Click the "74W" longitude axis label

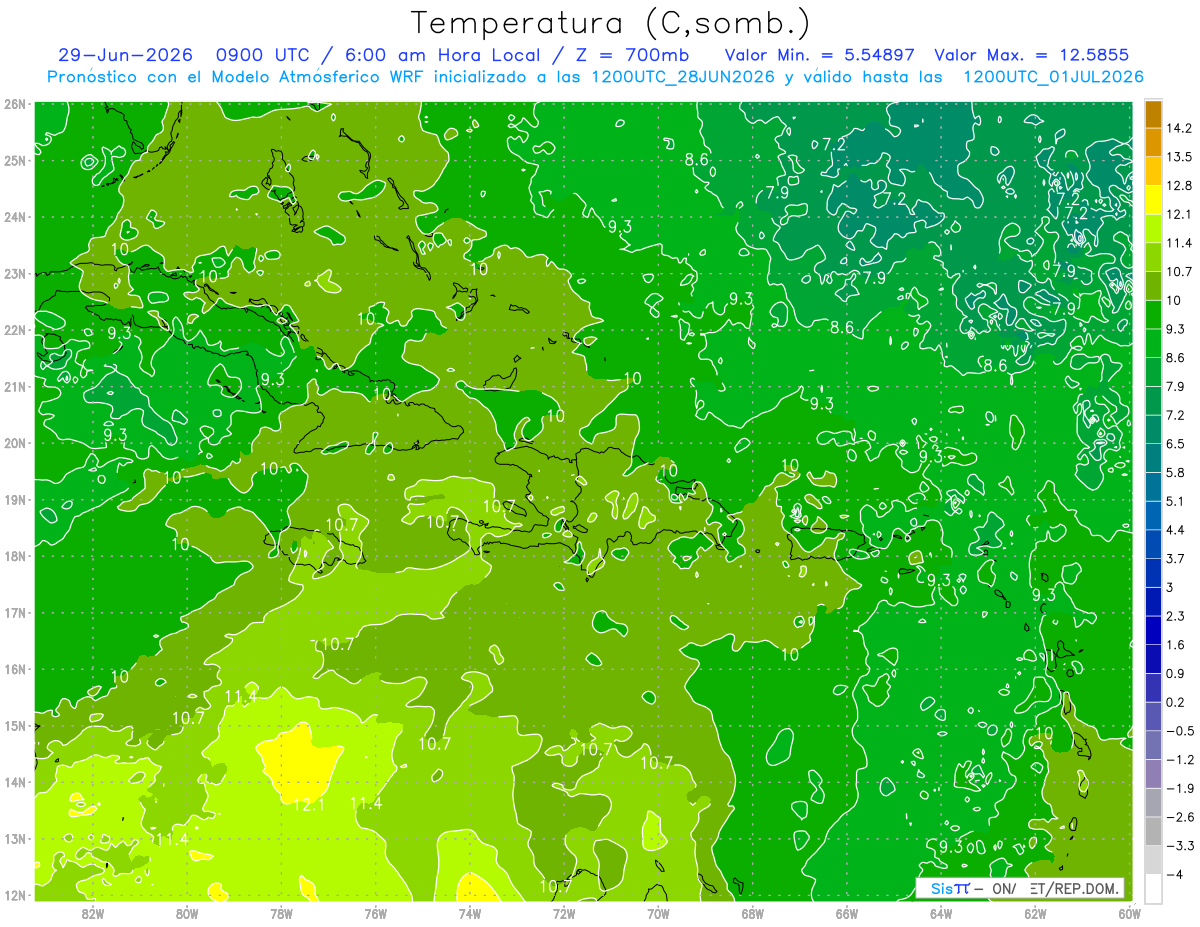(x=470, y=913)
